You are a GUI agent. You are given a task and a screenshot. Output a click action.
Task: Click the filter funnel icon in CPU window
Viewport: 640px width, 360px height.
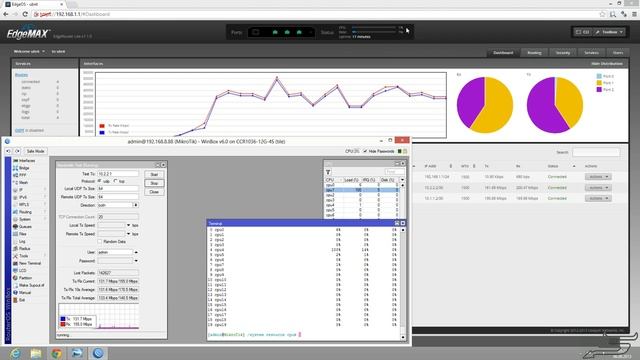click(x=328, y=172)
